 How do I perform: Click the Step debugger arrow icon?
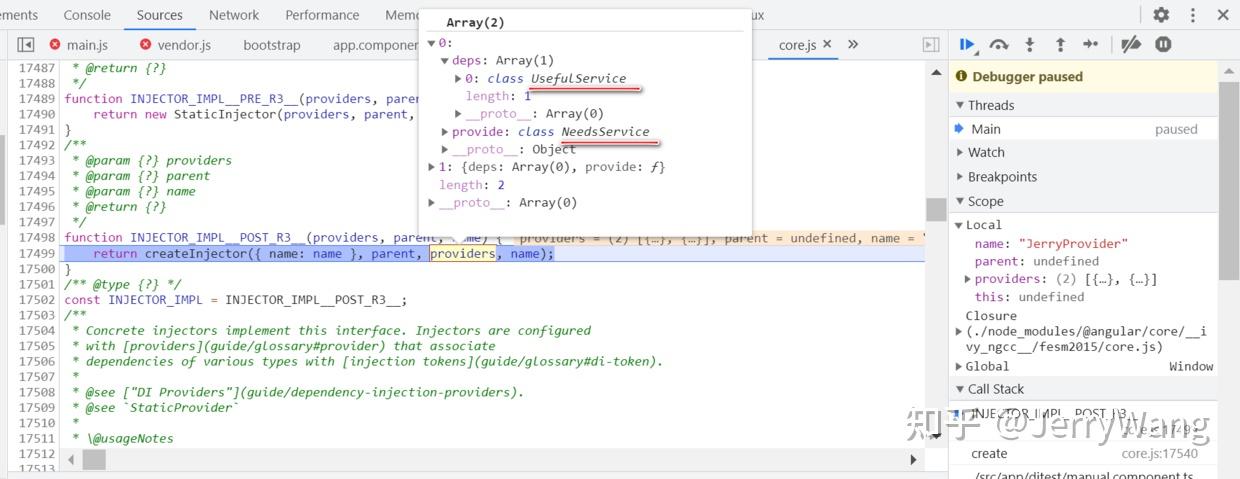(x=1091, y=44)
